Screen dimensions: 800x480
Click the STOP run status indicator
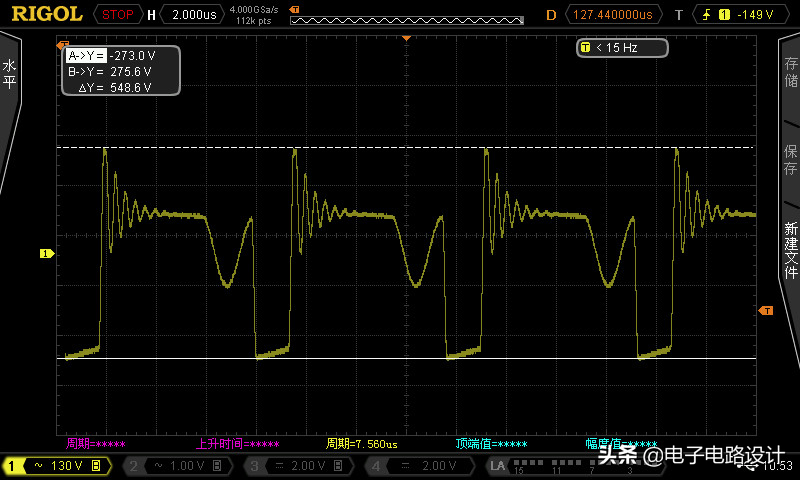coord(118,15)
